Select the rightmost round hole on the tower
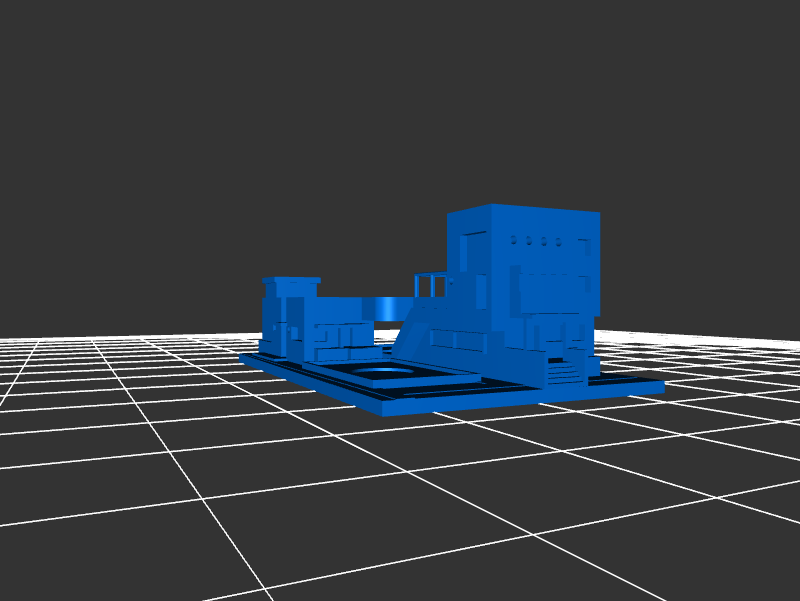 pos(558,241)
